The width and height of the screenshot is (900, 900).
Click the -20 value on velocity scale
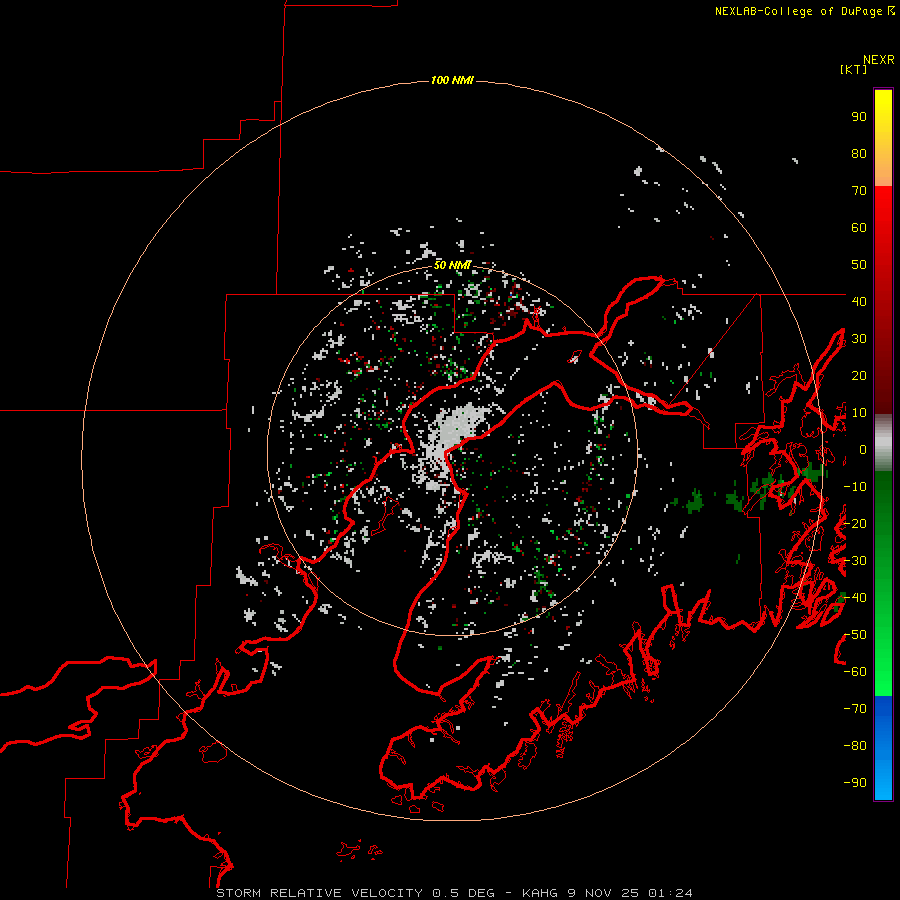[855, 523]
